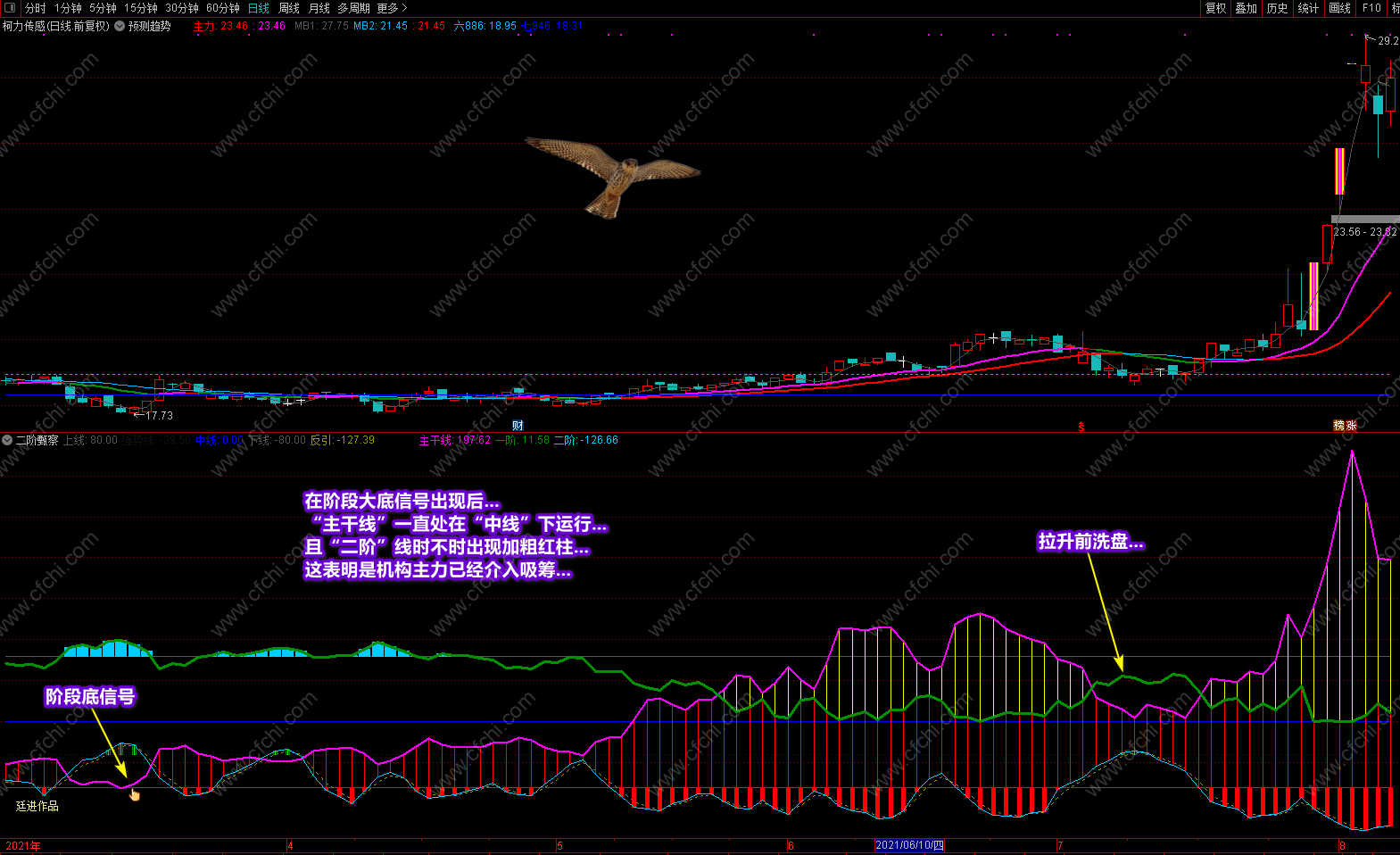The image size is (1400, 855).
Task: Expand 更多 period options
Action: [x=392, y=8]
